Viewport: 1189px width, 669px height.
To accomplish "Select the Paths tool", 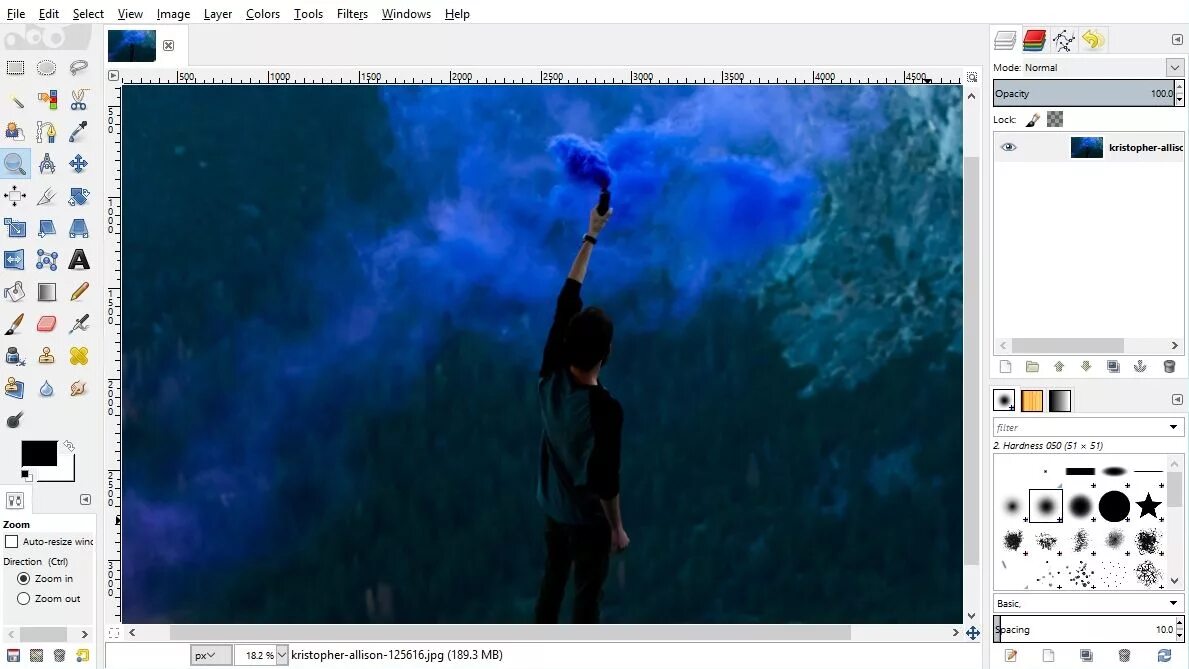I will pos(46,132).
